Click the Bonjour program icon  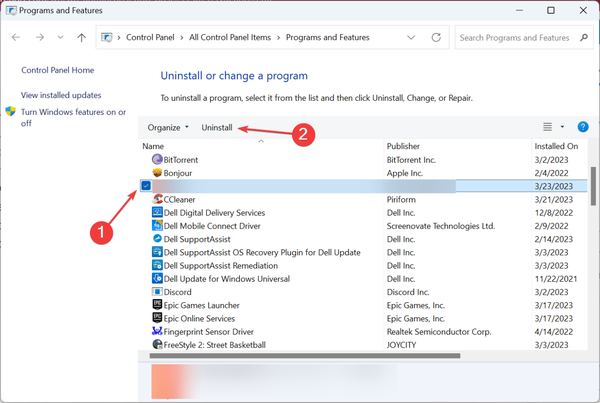[157, 173]
